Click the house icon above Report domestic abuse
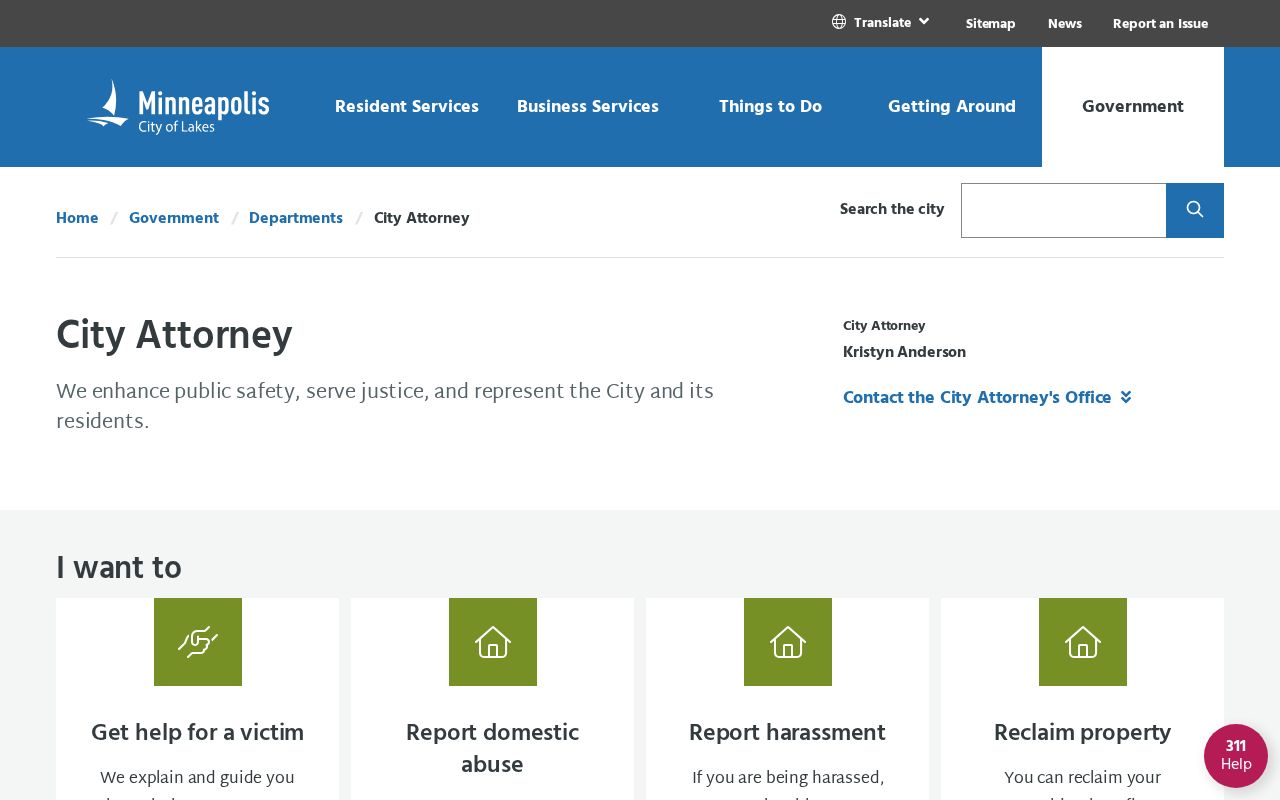This screenshot has width=1280, height=800. pos(493,642)
